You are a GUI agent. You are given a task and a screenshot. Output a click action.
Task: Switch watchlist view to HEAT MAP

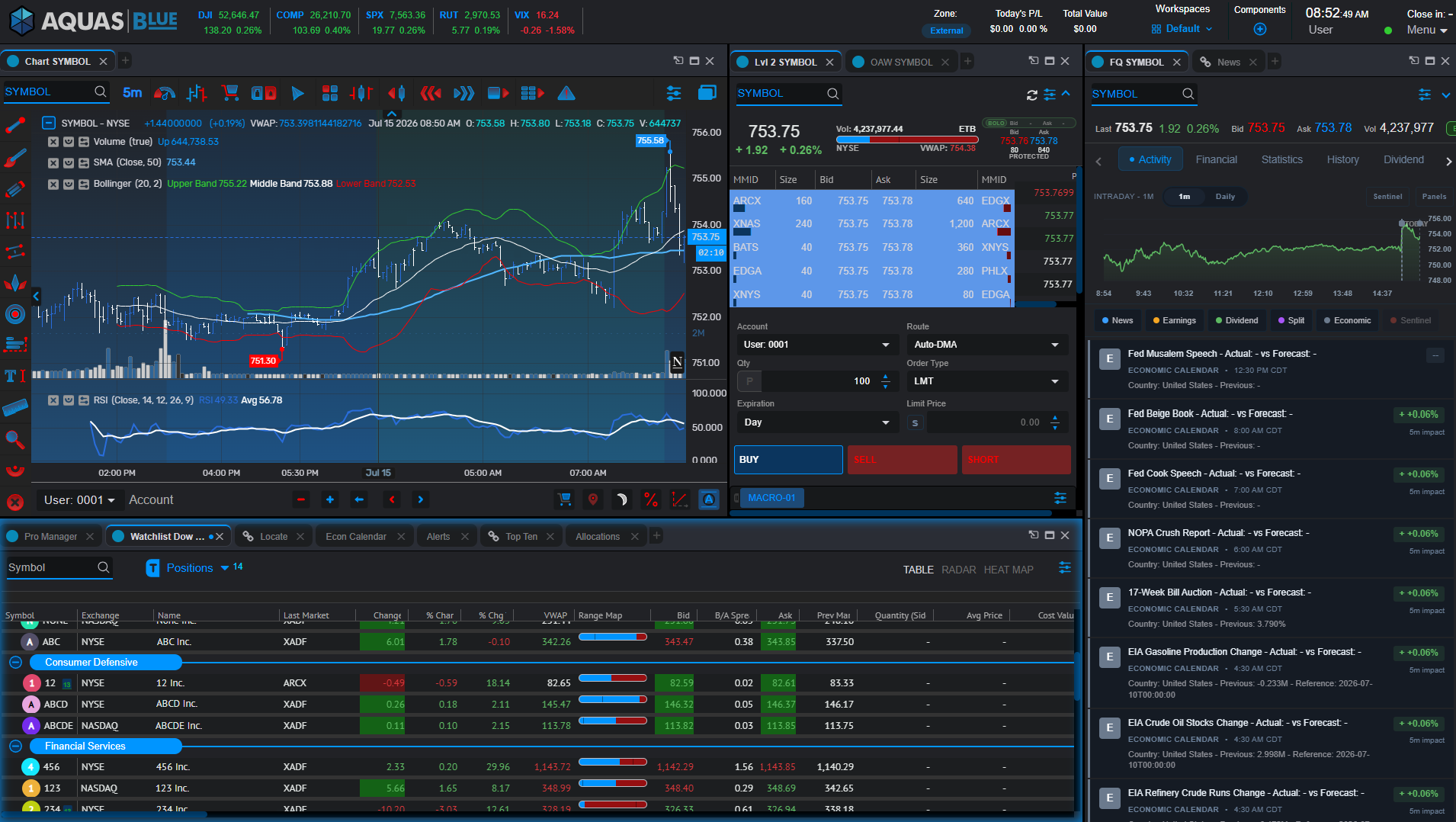[1009, 570]
